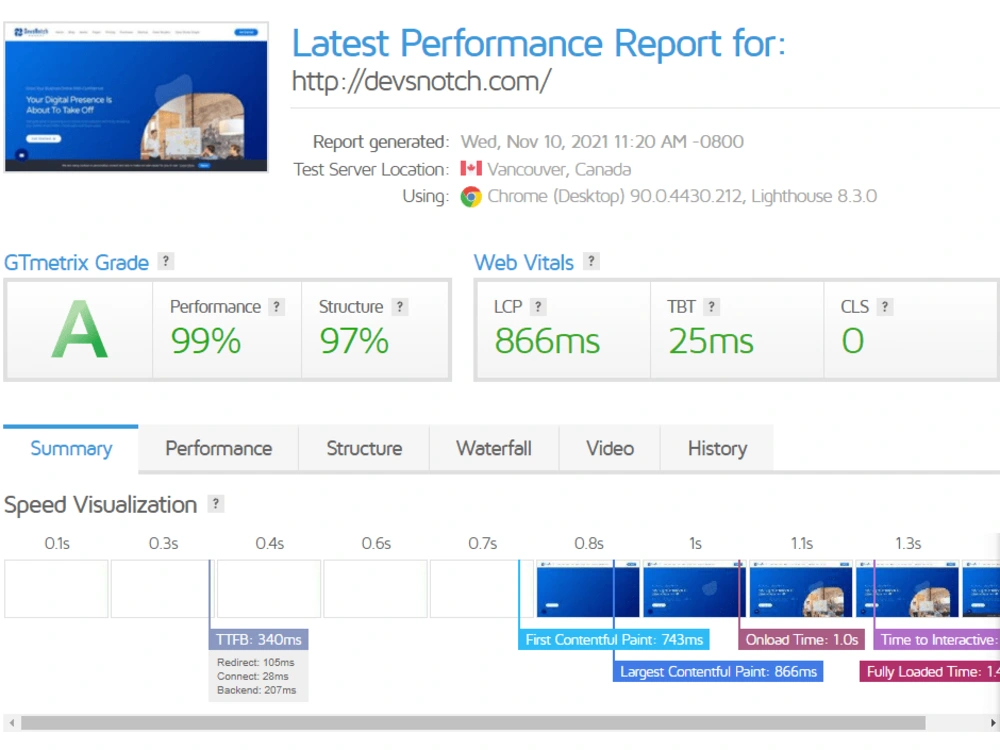Click the TTFB: 340ms marker label
This screenshot has width=1000, height=750.
pos(258,639)
